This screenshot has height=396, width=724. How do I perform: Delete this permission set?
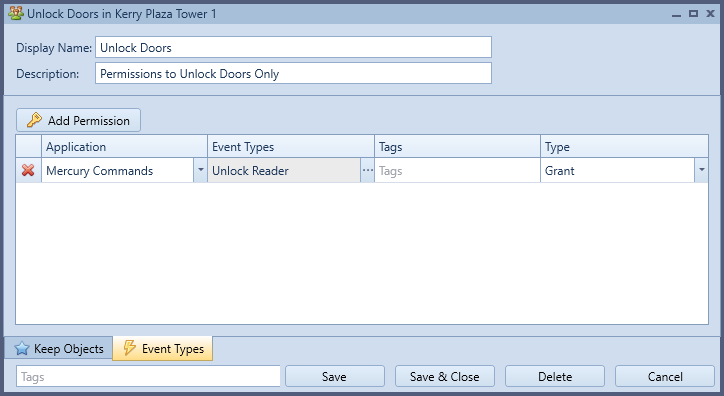point(555,377)
